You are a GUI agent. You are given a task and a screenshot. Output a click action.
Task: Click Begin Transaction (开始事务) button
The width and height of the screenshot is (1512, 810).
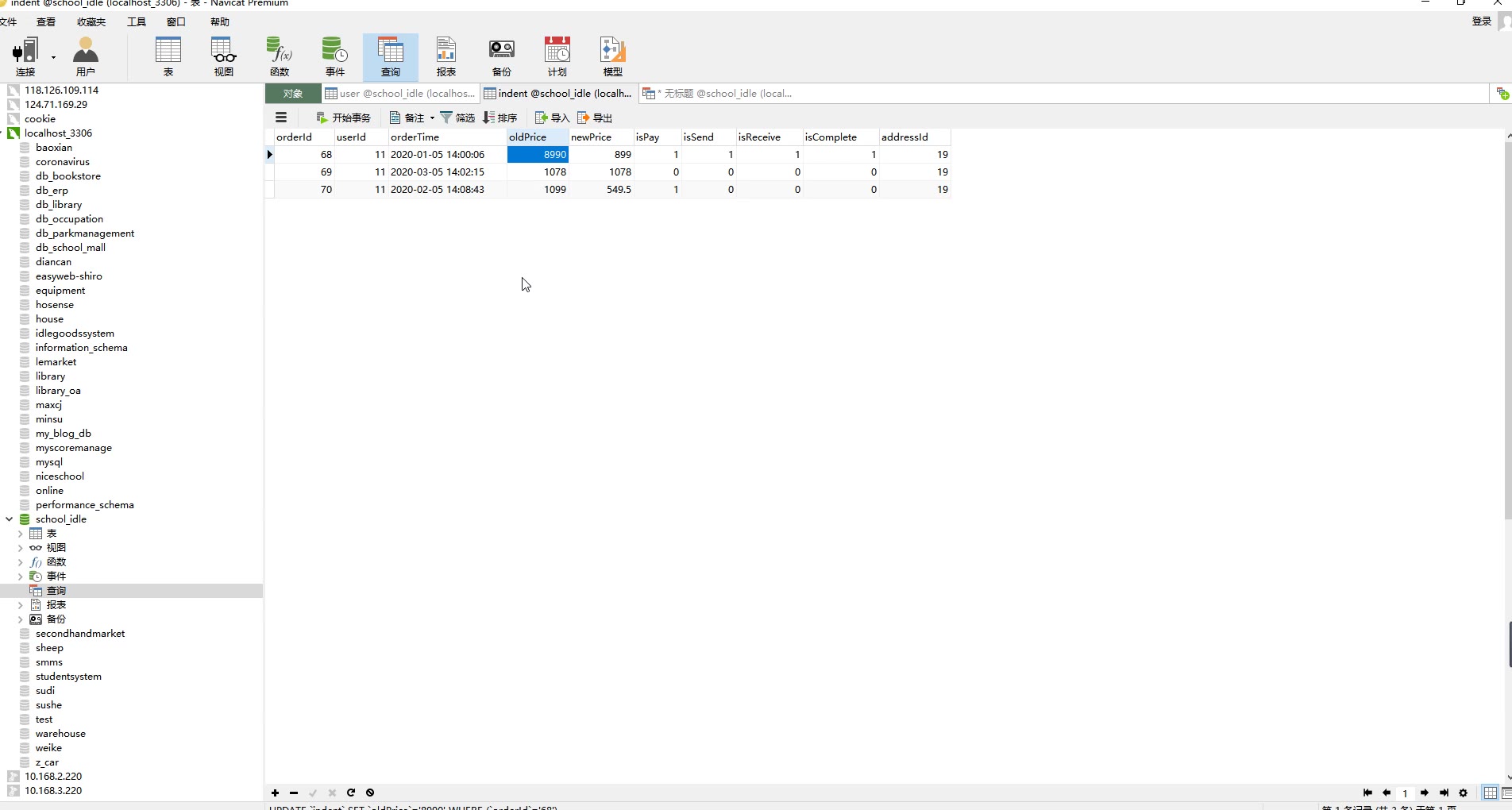343,118
